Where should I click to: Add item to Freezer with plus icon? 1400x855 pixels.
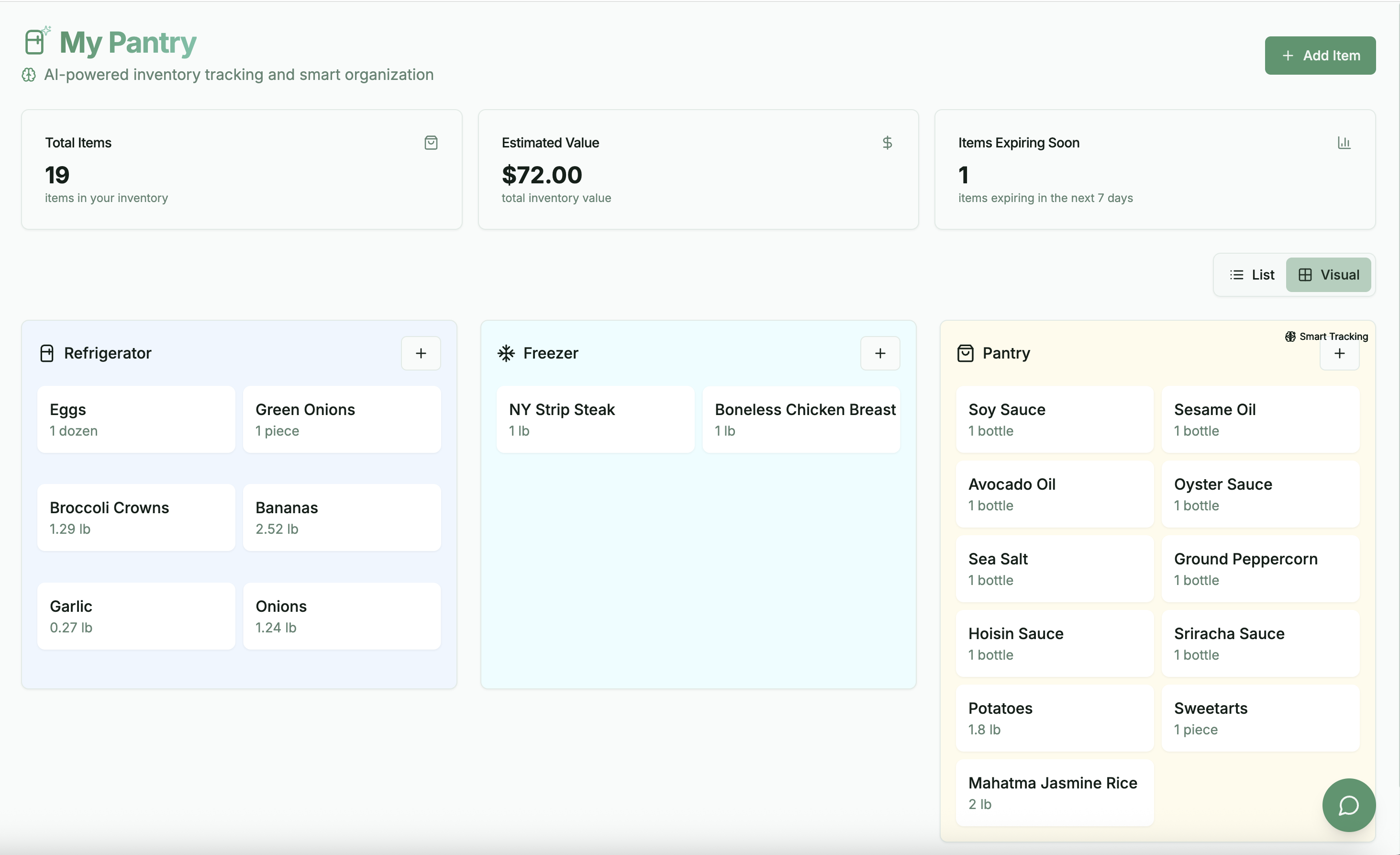tap(879, 353)
